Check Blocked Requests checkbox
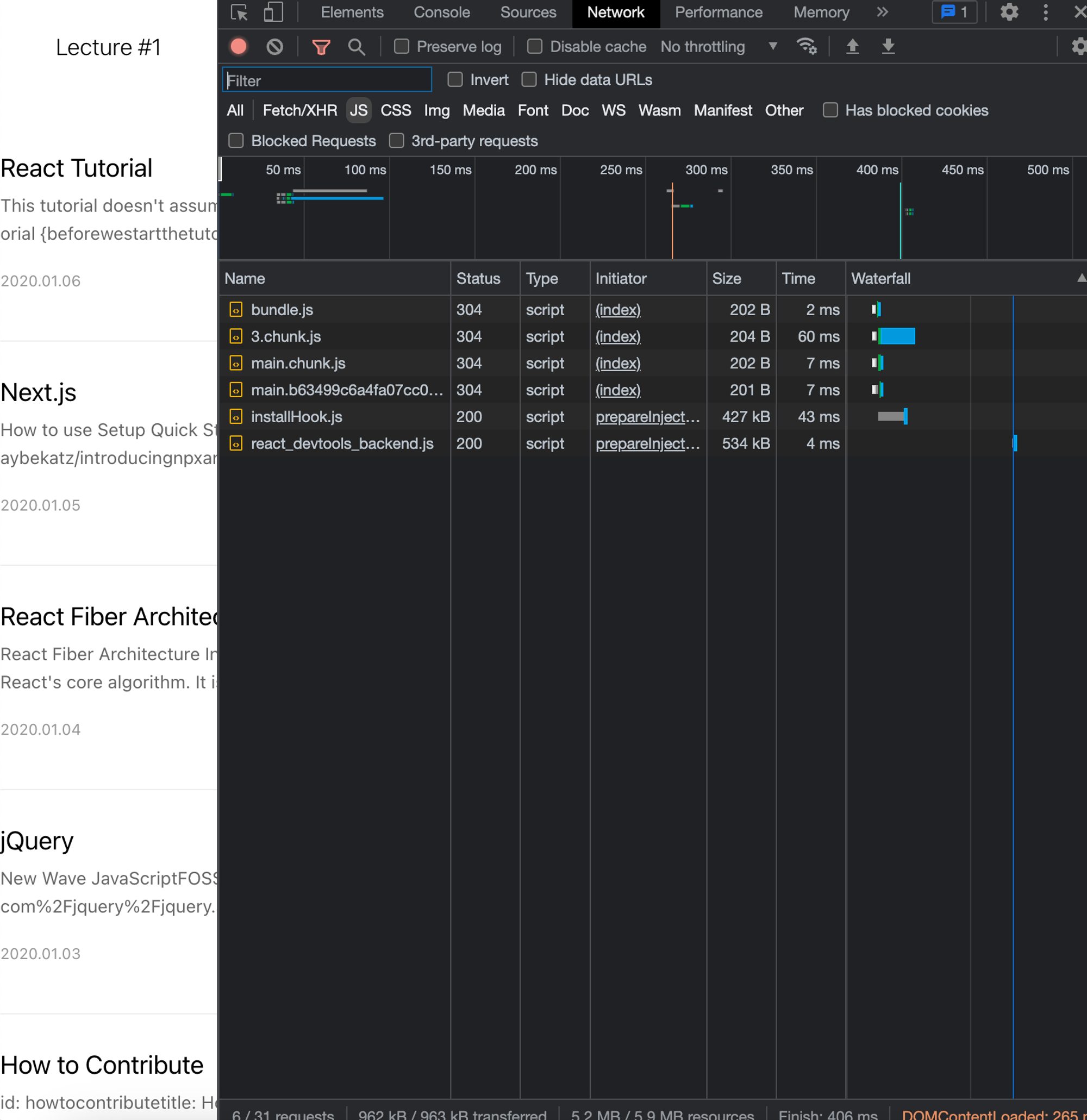Screen dimensions: 1087x1120 [236, 141]
